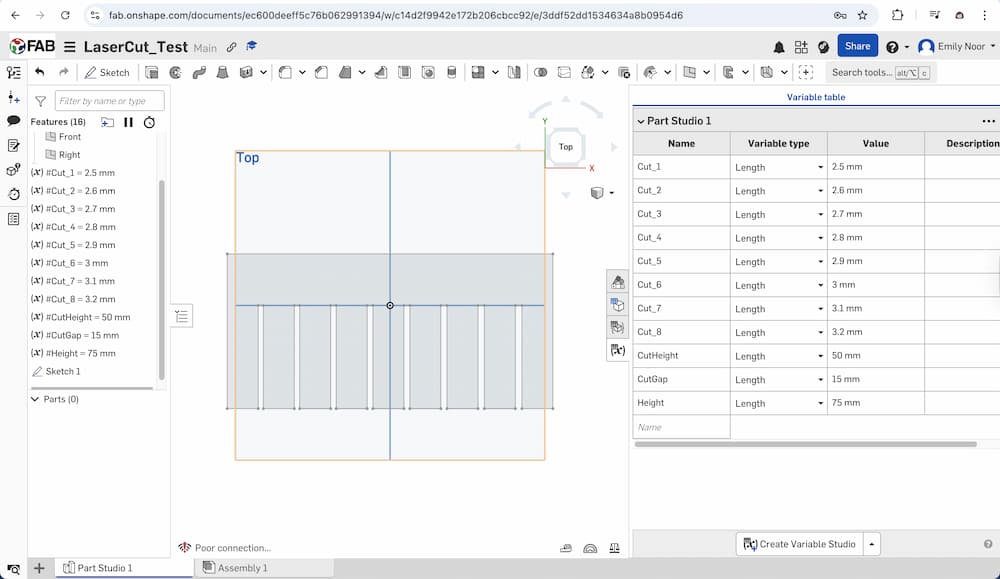The width and height of the screenshot is (1000, 579).
Task: Click the Share button
Action: click(x=857, y=46)
